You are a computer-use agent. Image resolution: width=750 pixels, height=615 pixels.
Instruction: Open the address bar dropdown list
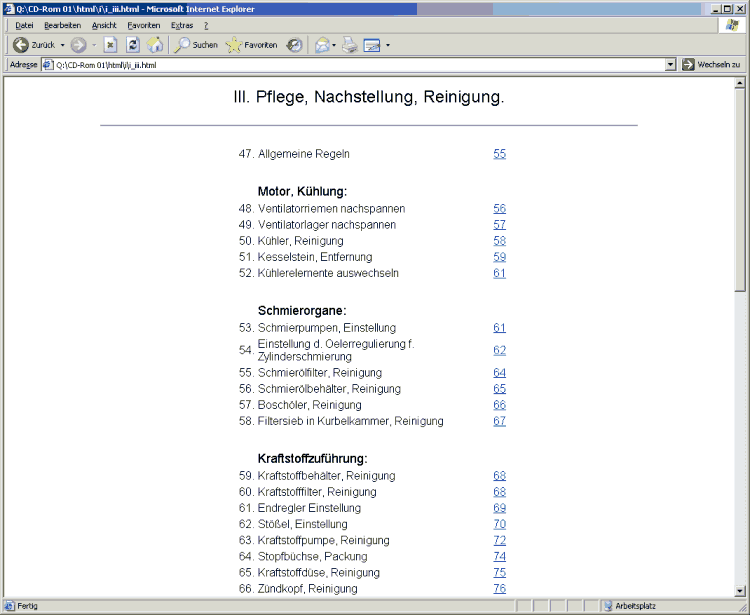pyautogui.click(x=671, y=65)
